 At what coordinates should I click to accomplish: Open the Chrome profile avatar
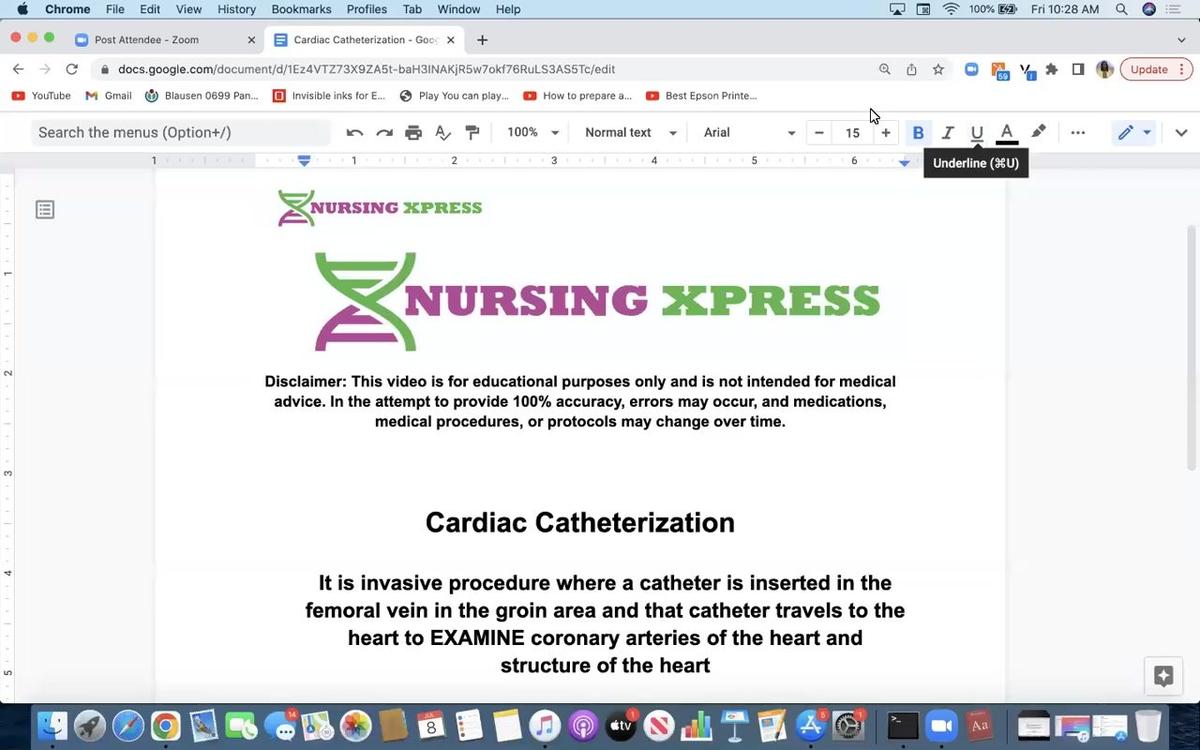(x=1105, y=69)
